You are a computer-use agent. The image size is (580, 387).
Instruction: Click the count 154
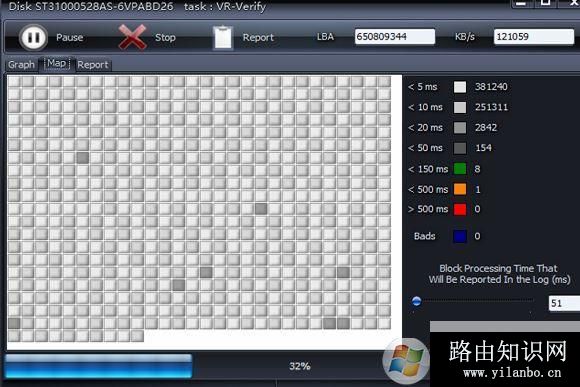[483, 148]
